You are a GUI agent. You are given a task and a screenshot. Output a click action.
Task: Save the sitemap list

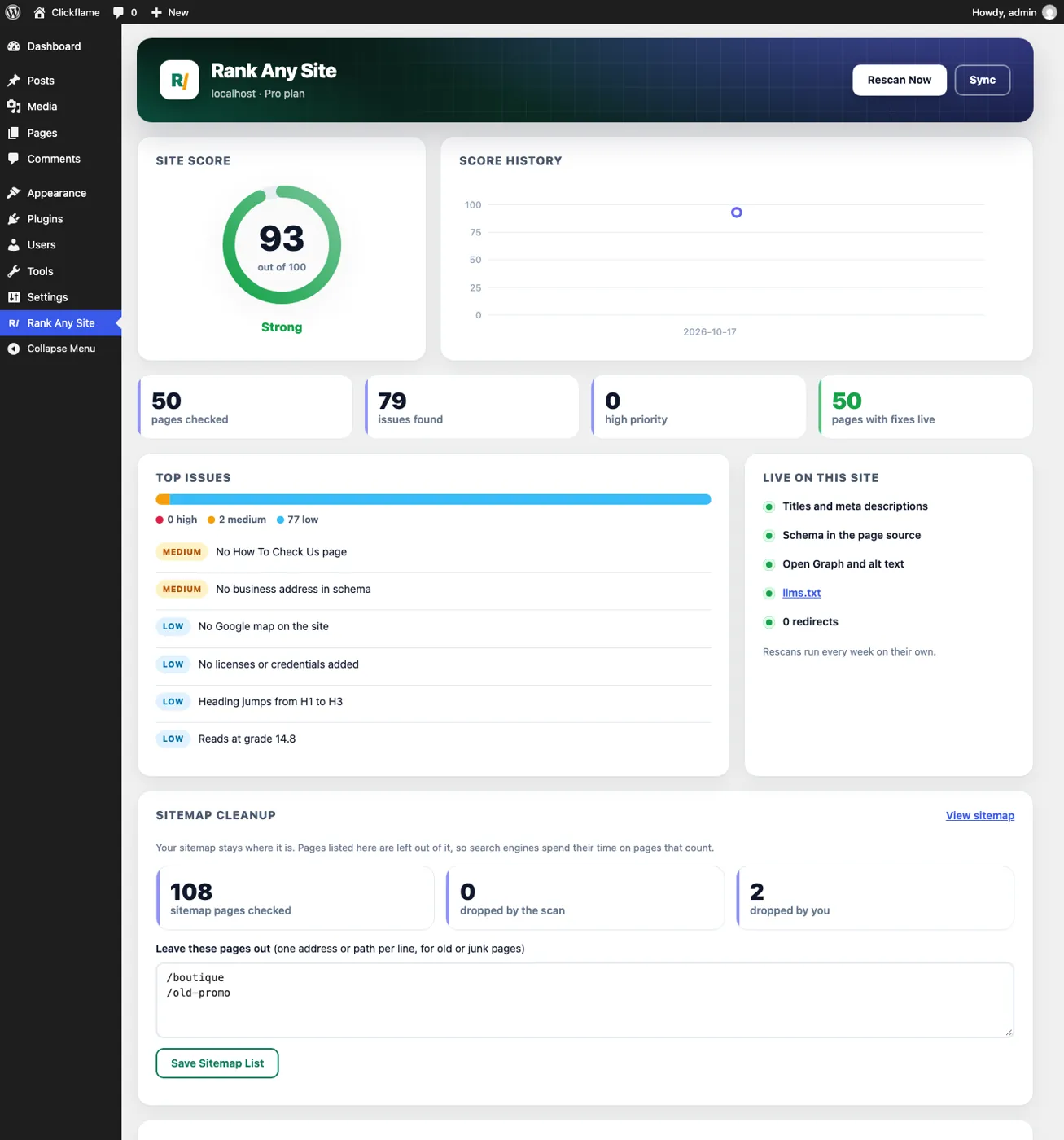tap(217, 1063)
